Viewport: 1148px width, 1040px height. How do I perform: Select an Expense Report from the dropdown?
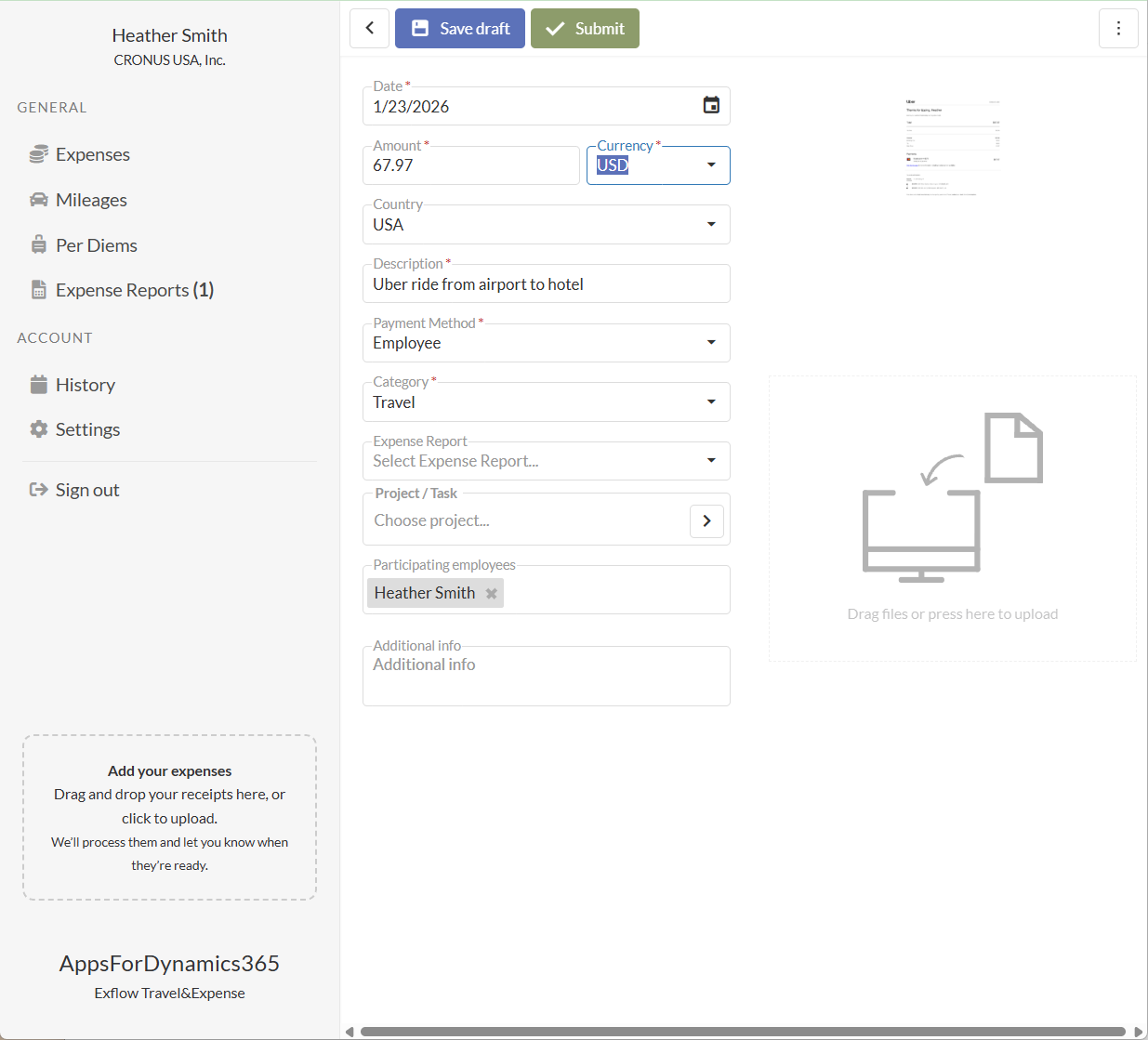click(x=546, y=461)
